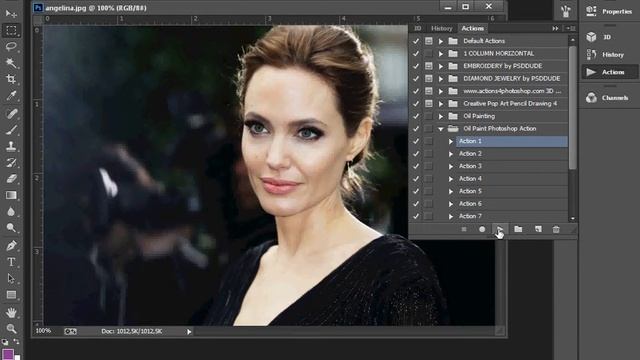Image resolution: width=640 pixels, height=360 pixels.
Task: Play the selected action
Action: pos(500,229)
